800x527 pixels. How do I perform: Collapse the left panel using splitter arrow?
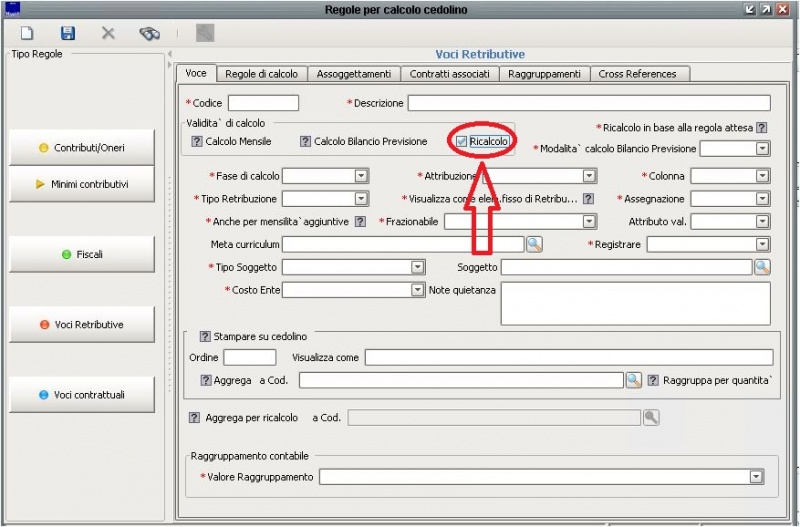click(x=169, y=53)
